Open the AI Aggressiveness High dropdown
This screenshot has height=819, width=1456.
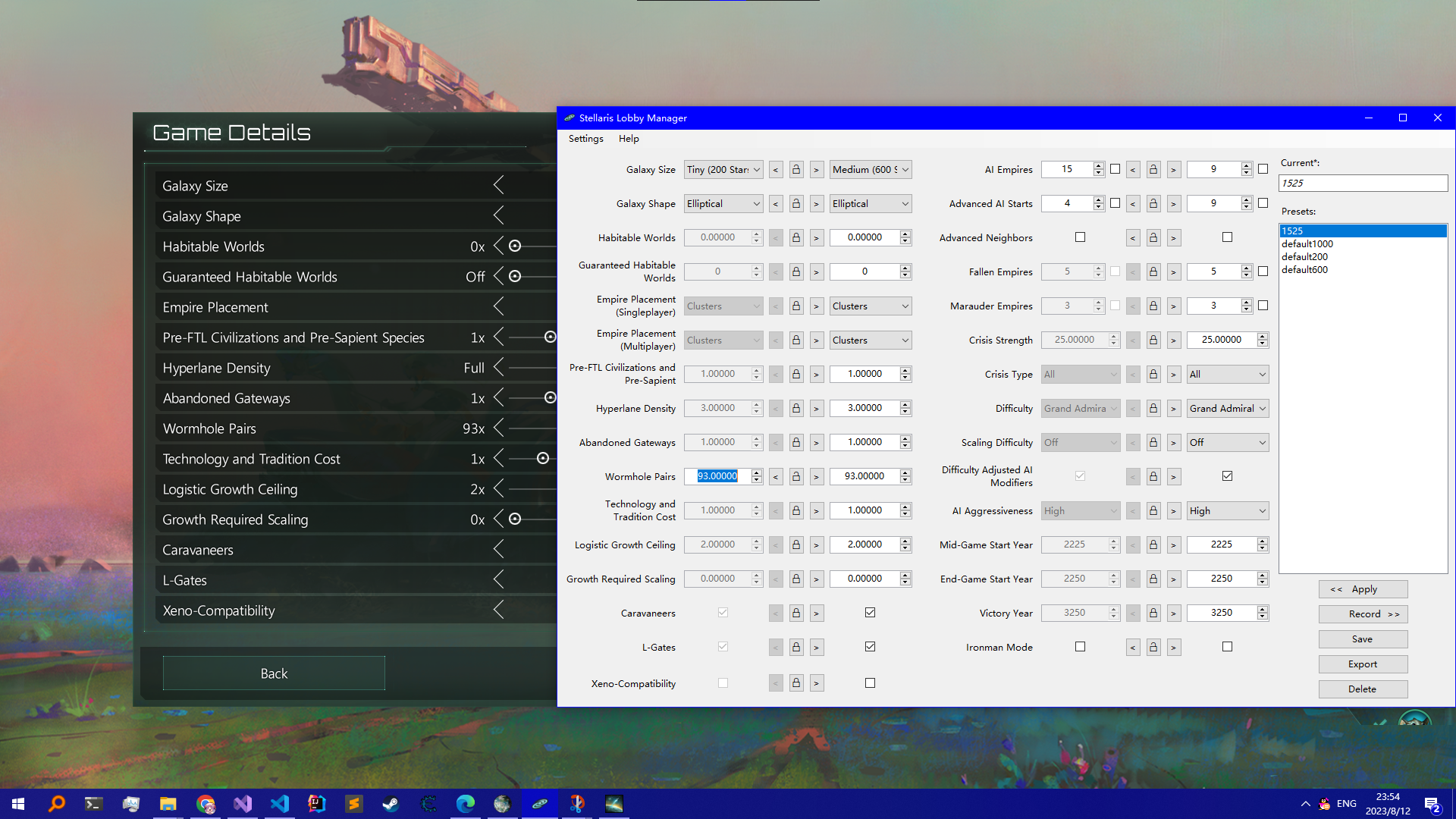point(1227,510)
